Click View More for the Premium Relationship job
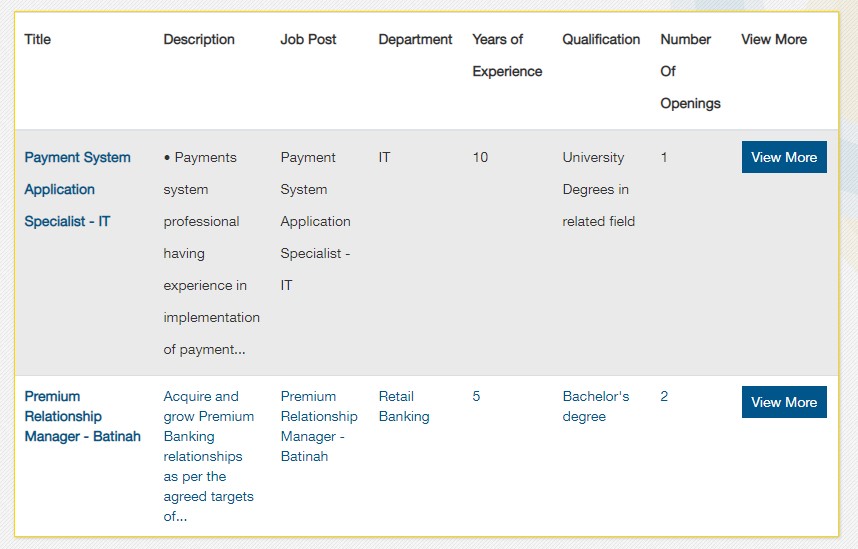The height and width of the screenshot is (549, 858). pyautogui.click(x=784, y=402)
